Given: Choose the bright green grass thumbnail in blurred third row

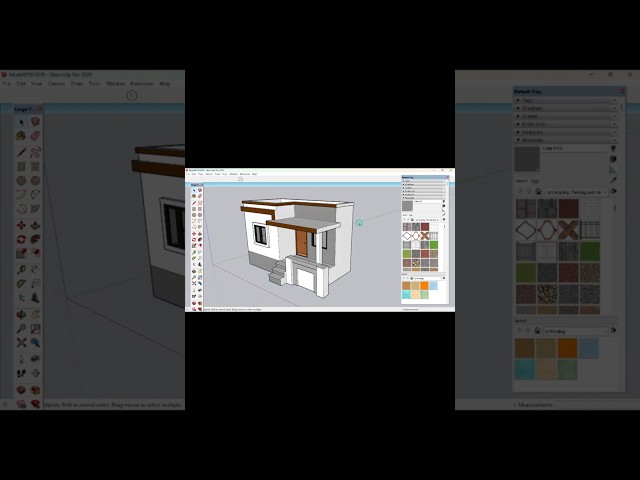Looking at the screenshot, I should pos(589,251).
